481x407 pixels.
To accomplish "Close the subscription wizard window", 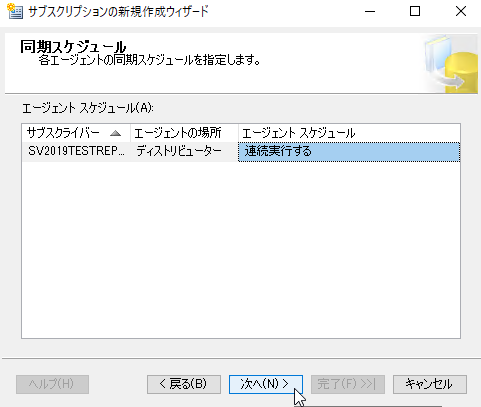I will pyautogui.click(x=461, y=11).
